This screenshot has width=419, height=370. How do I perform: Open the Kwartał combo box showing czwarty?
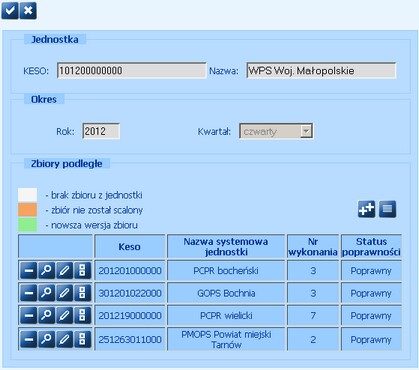pos(276,131)
